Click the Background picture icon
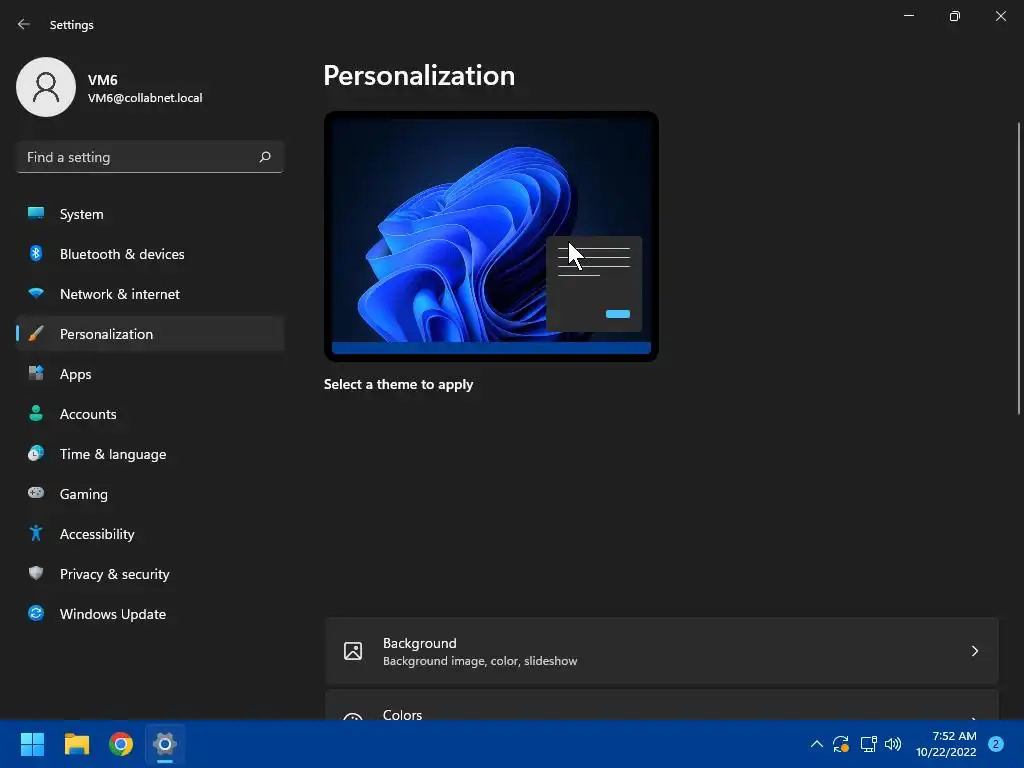 pos(353,651)
